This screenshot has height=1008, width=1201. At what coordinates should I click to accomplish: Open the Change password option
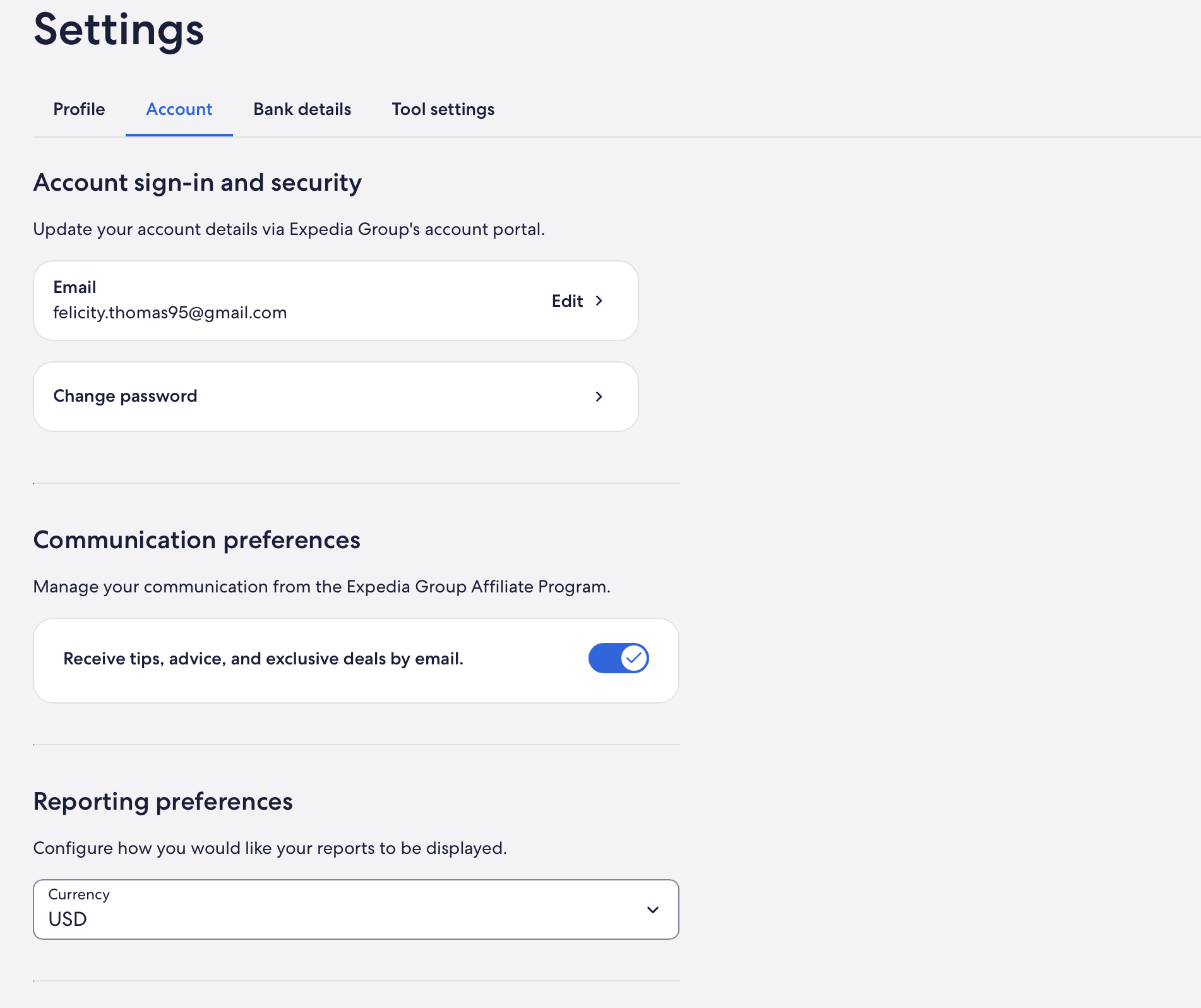[126, 396]
